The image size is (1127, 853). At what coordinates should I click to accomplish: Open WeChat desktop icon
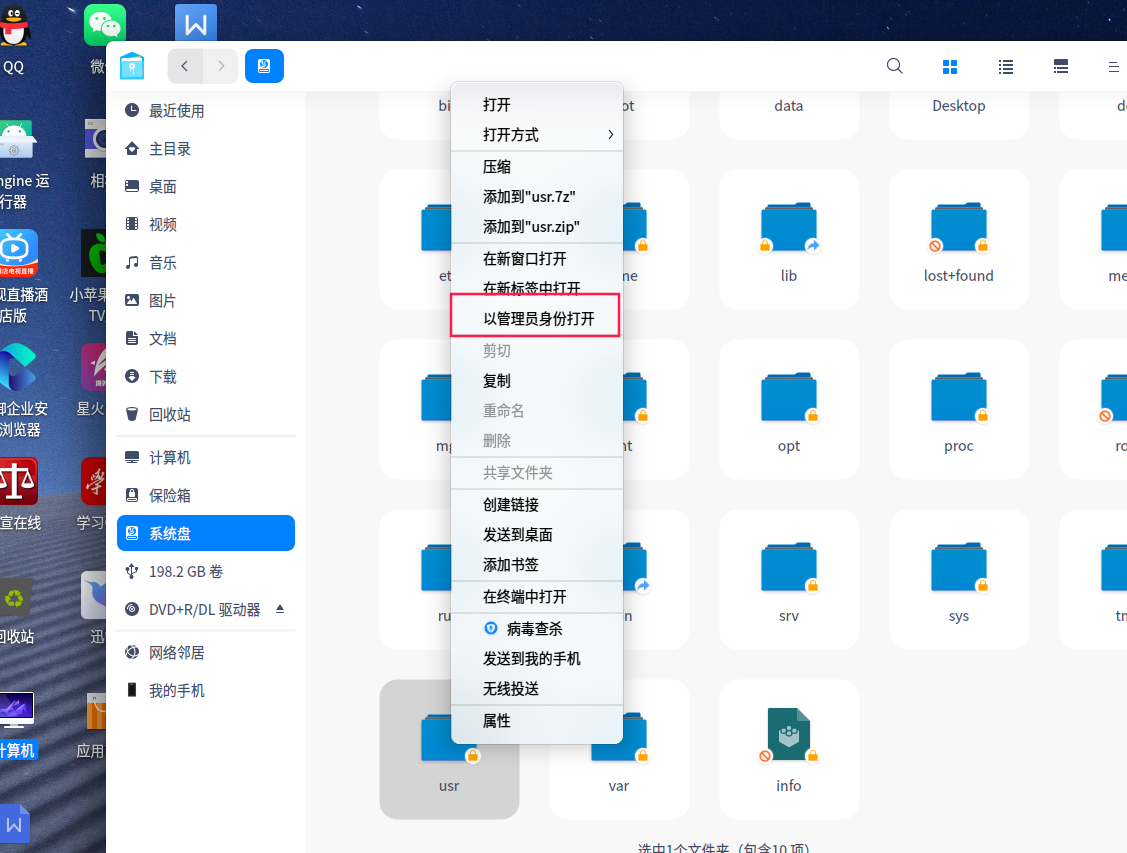(105, 23)
